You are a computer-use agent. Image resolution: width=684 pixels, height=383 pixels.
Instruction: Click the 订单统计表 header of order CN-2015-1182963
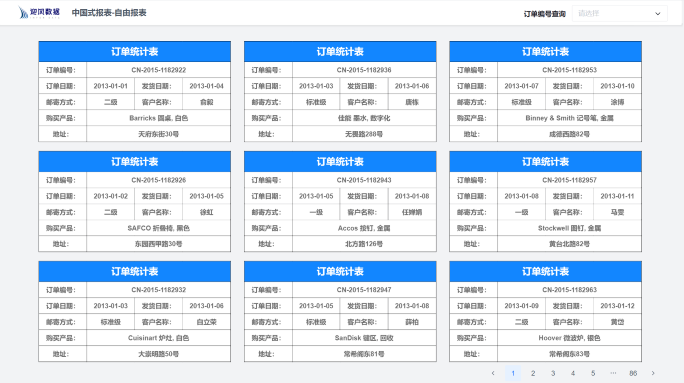pos(545,271)
